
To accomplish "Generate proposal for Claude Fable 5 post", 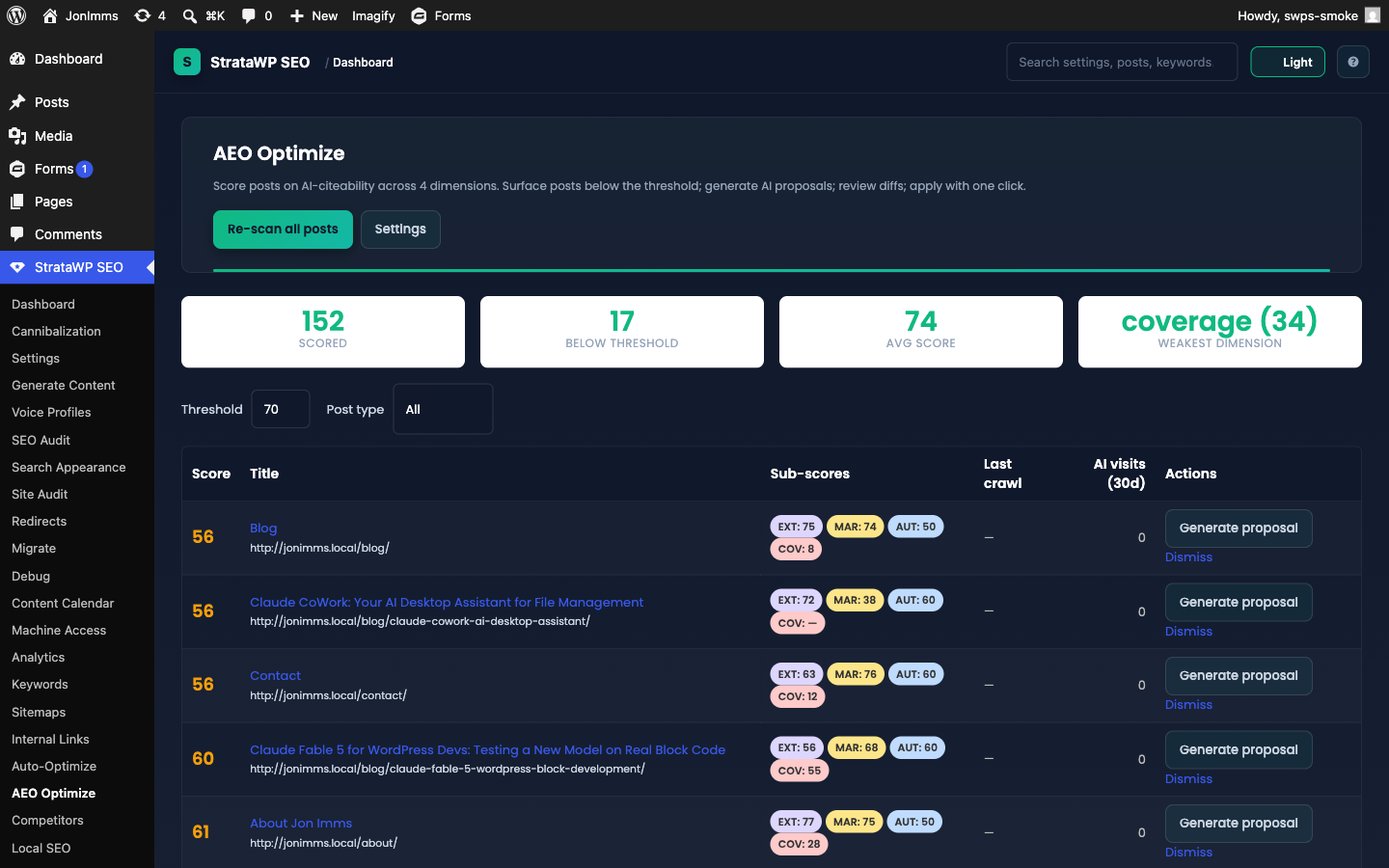I will pos(1239,750).
